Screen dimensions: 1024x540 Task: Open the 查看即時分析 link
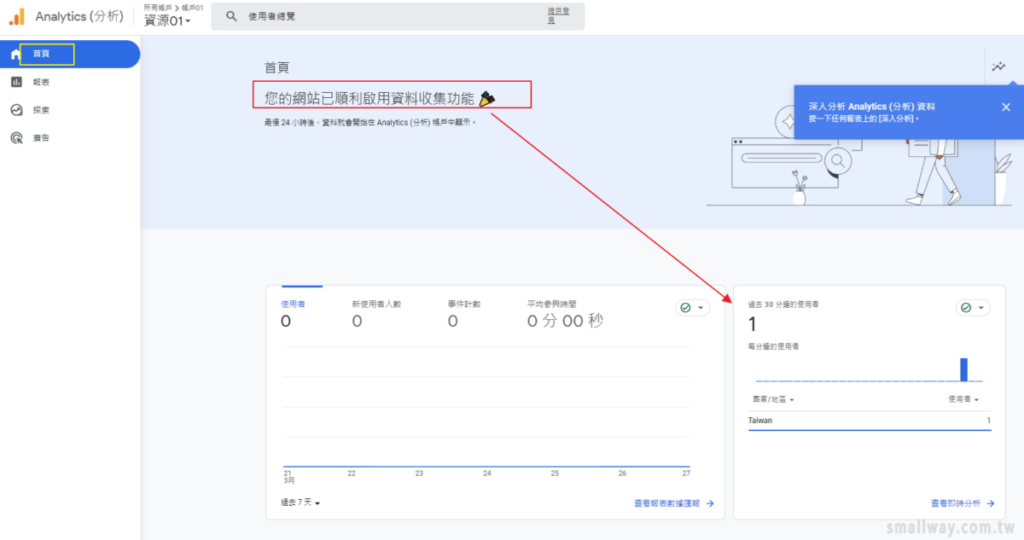(x=962, y=503)
